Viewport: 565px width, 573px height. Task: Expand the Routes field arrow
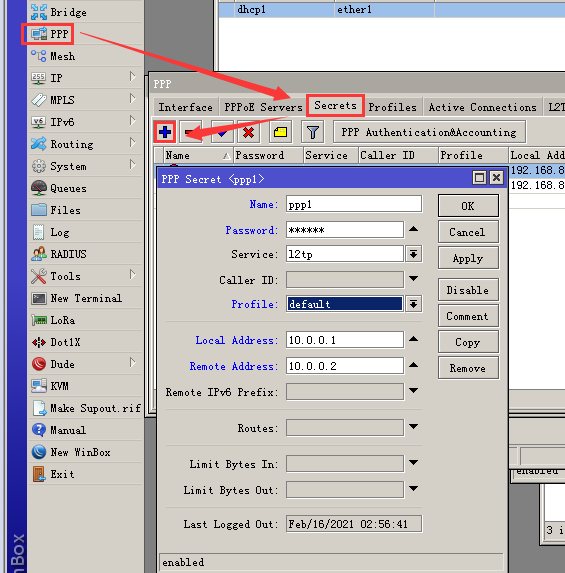click(413, 426)
